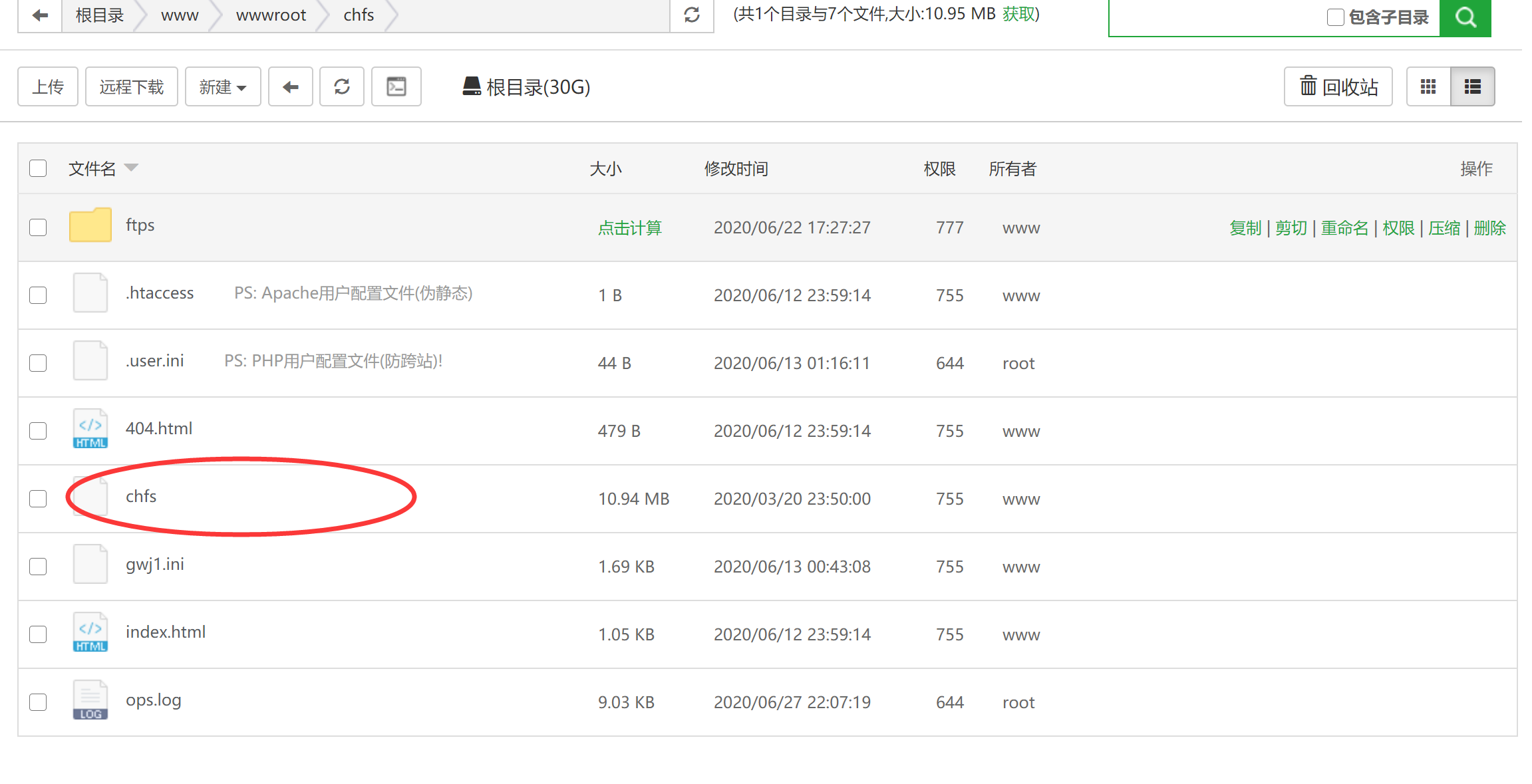Click the disk icon beside 根目录(30G)
Viewport: 1532px width, 784px height.
pos(472,86)
